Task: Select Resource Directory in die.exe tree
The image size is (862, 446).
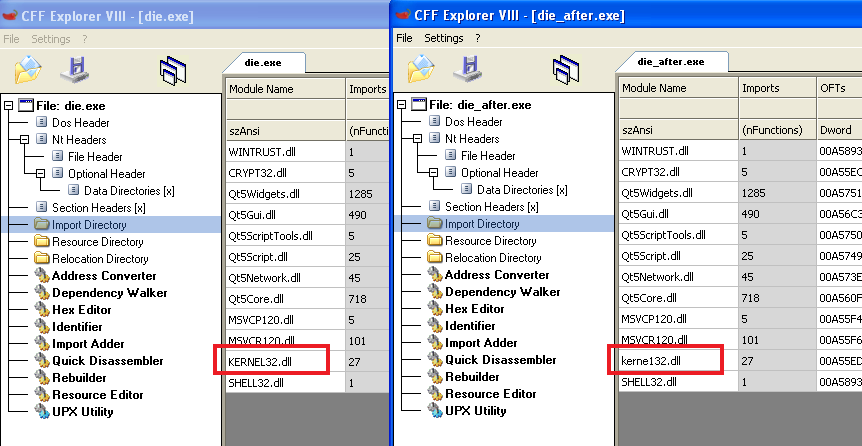Action: [x=97, y=242]
